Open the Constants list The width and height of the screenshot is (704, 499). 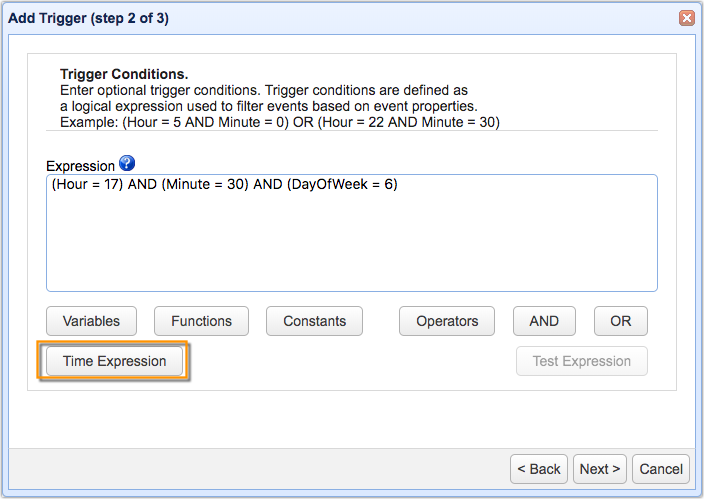pyautogui.click(x=314, y=321)
